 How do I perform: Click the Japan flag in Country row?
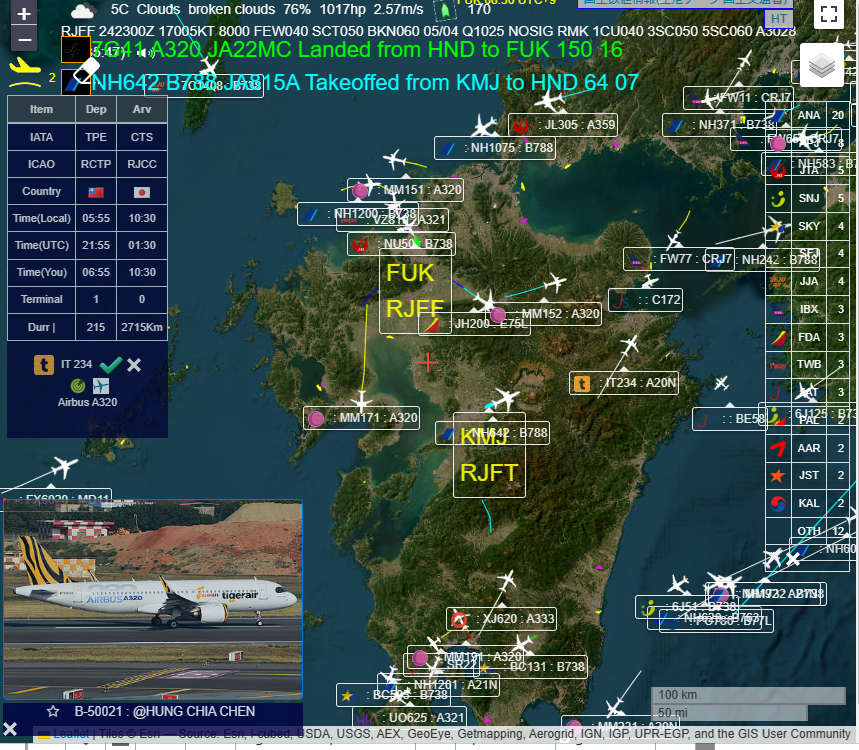click(x=142, y=192)
